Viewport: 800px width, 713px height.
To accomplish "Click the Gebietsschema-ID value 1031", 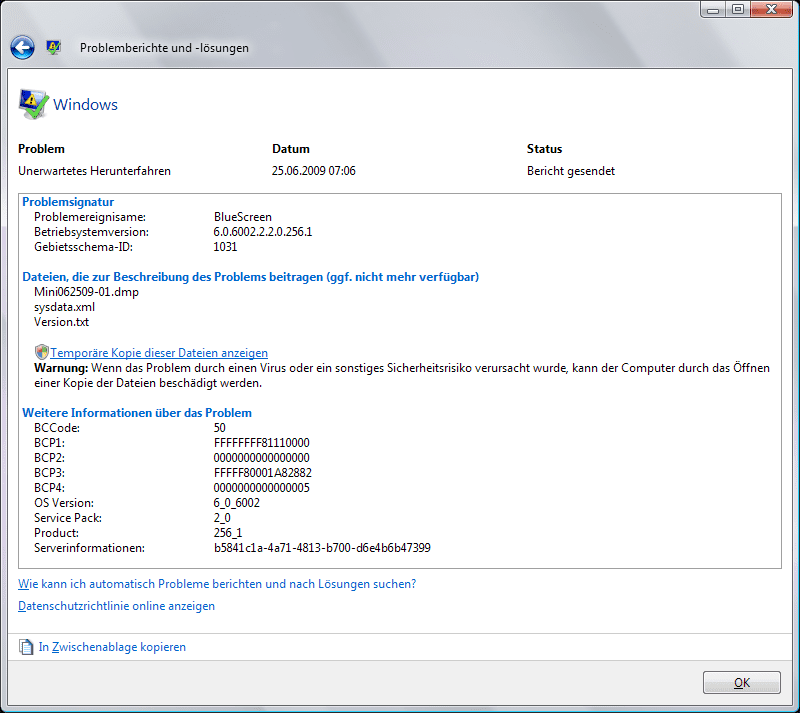I will pos(225,247).
